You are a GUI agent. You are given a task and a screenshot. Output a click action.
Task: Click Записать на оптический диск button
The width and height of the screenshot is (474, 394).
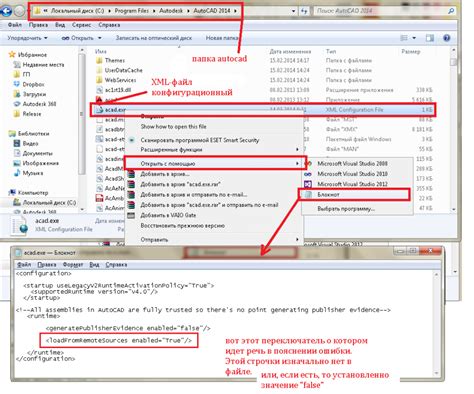(154, 38)
